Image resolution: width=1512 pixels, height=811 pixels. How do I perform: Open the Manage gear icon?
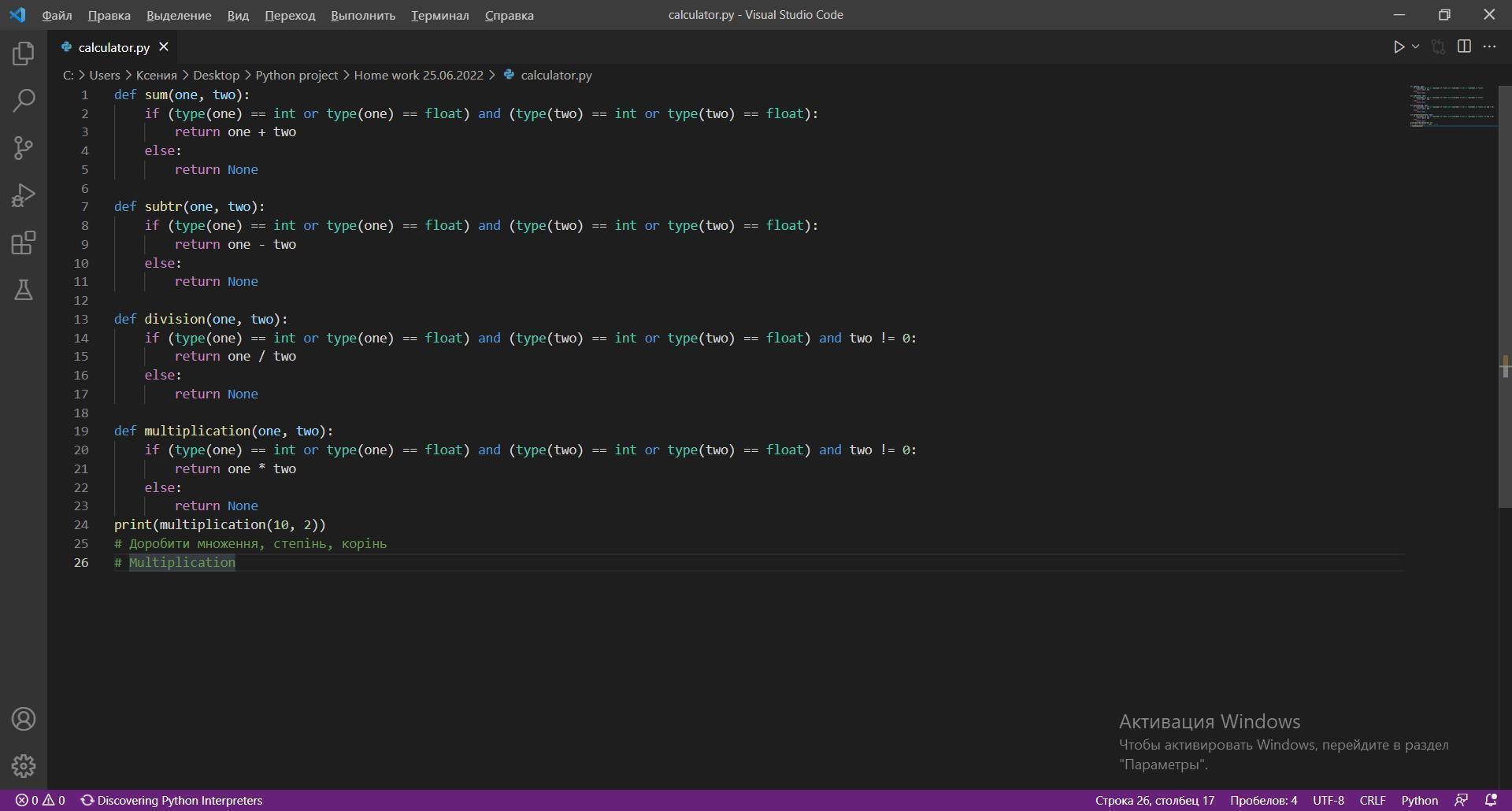click(x=24, y=766)
